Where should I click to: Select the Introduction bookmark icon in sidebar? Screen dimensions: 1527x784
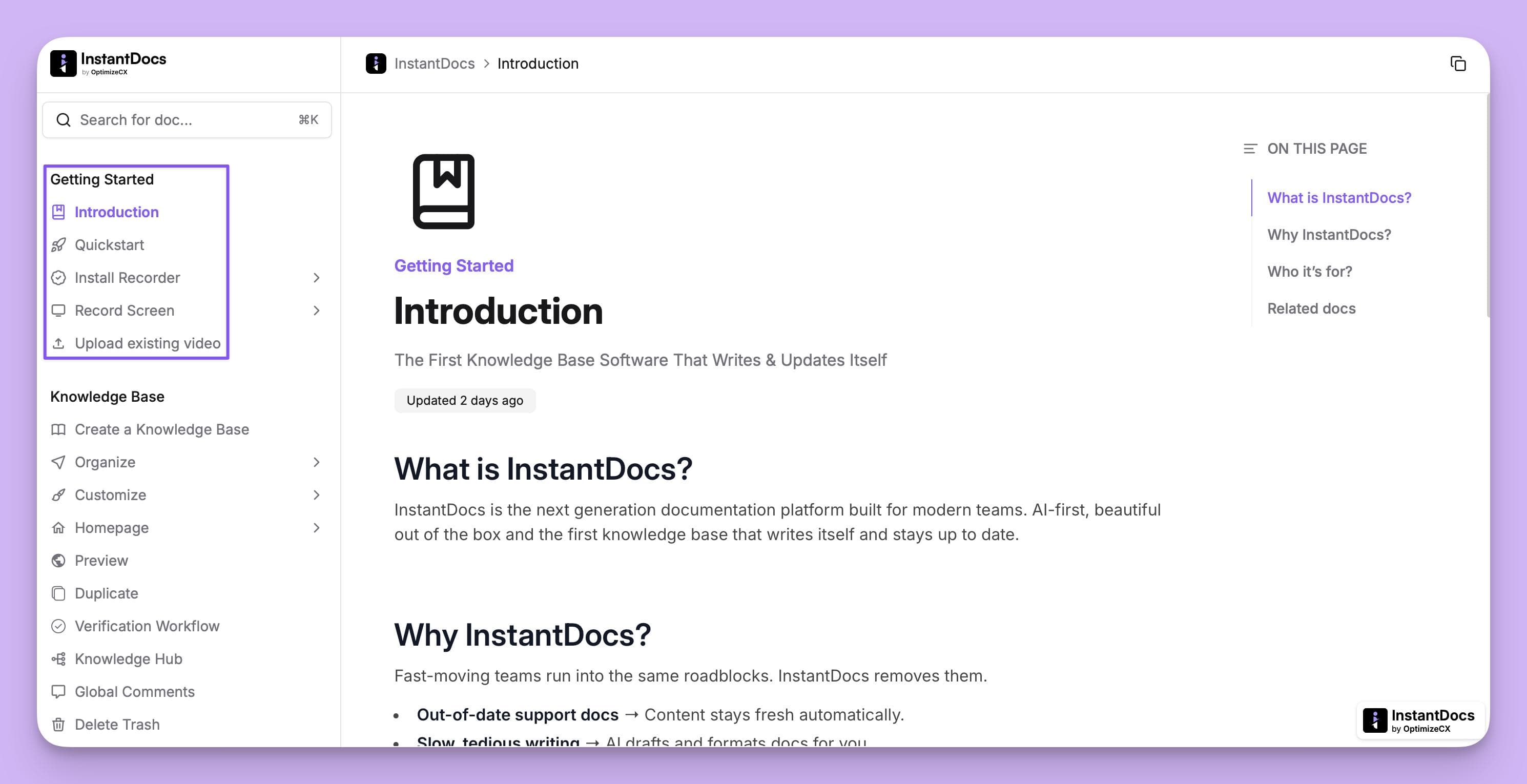tap(59, 212)
